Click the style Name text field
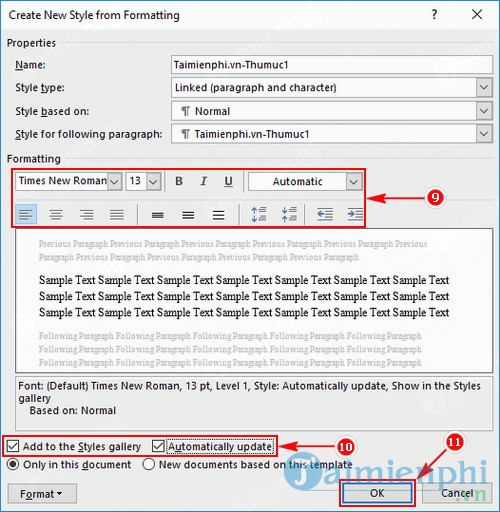This screenshot has height=512, width=500. pyautogui.click(x=332, y=65)
